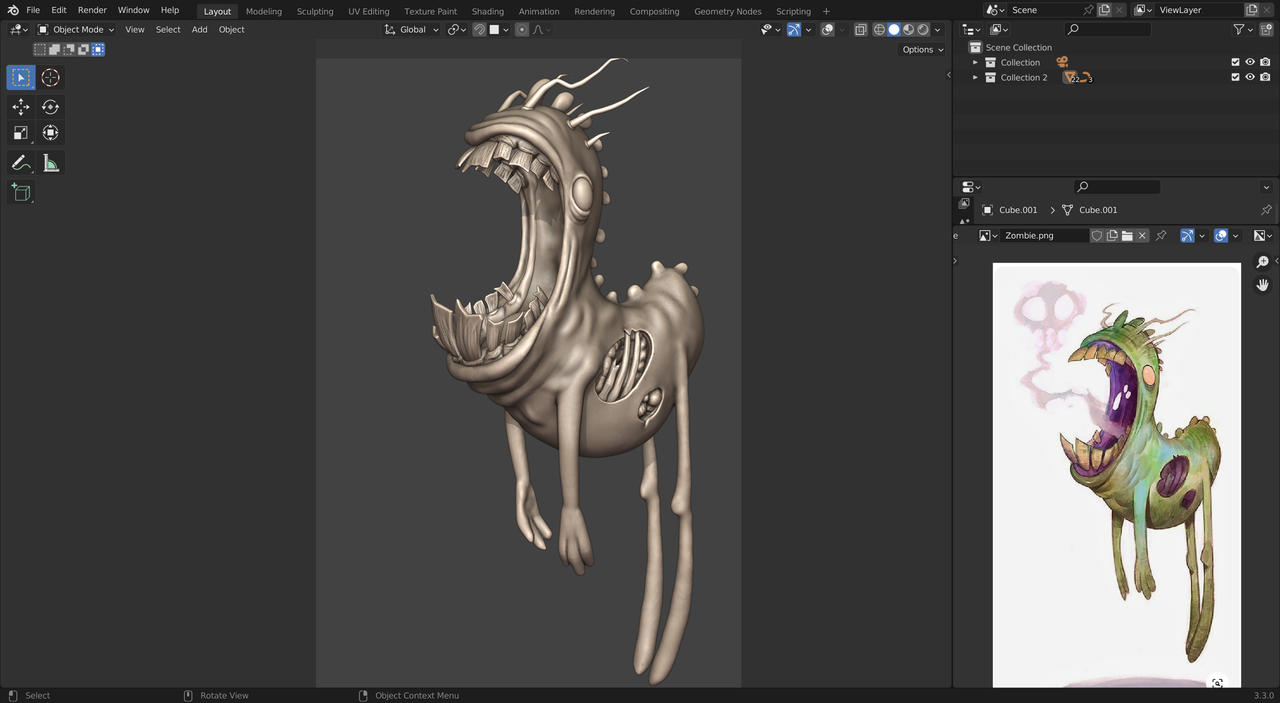The height and width of the screenshot is (703, 1280).
Task: Click the Add menu in viewport header
Action: coord(199,30)
